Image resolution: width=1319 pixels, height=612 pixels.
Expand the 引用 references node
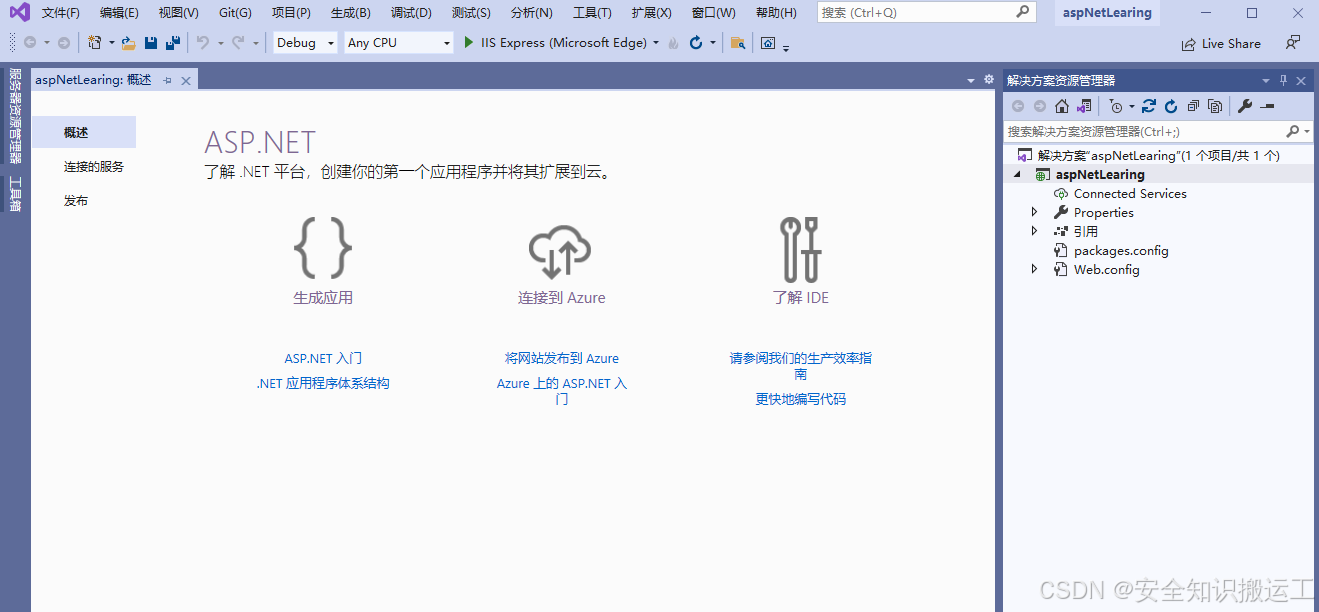pyautogui.click(x=1034, y=231)
